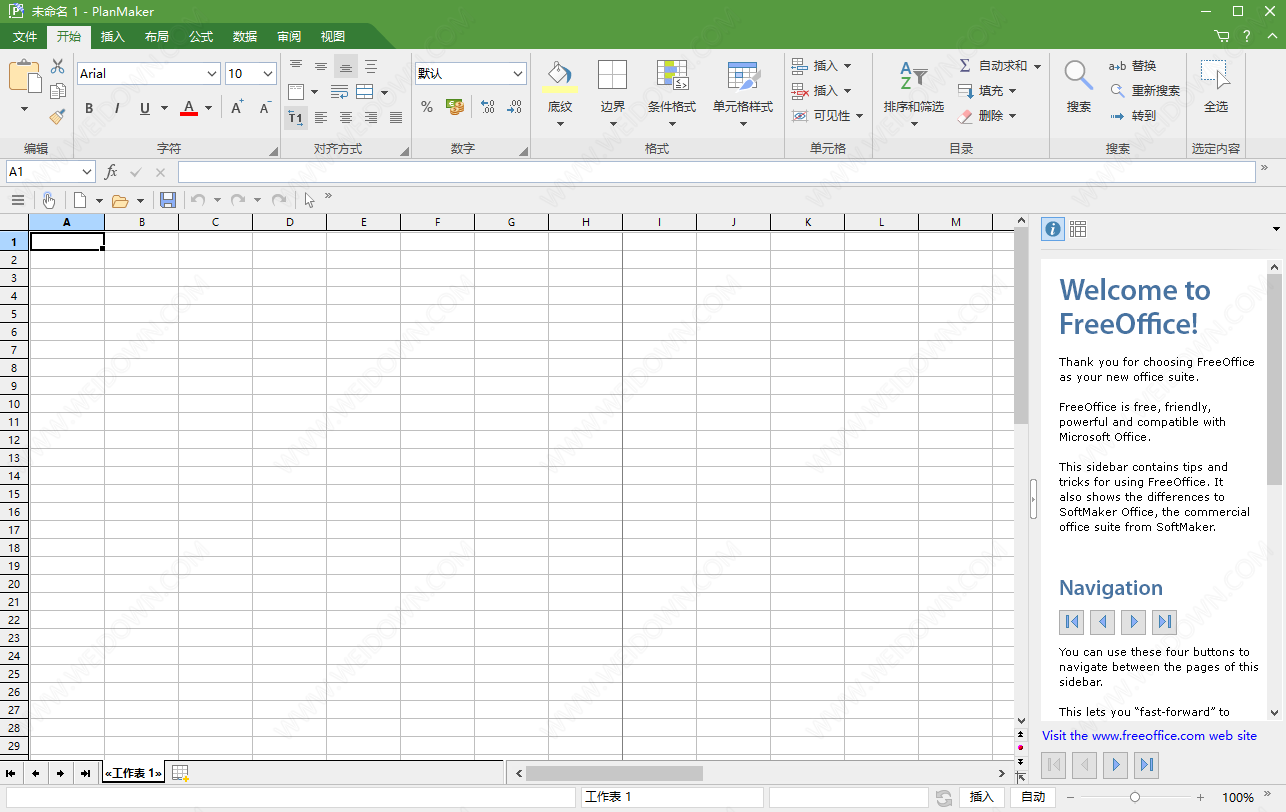Click the 替换 replace button
Viewport: 1286px width, 812px height.
coord(1132,66)
